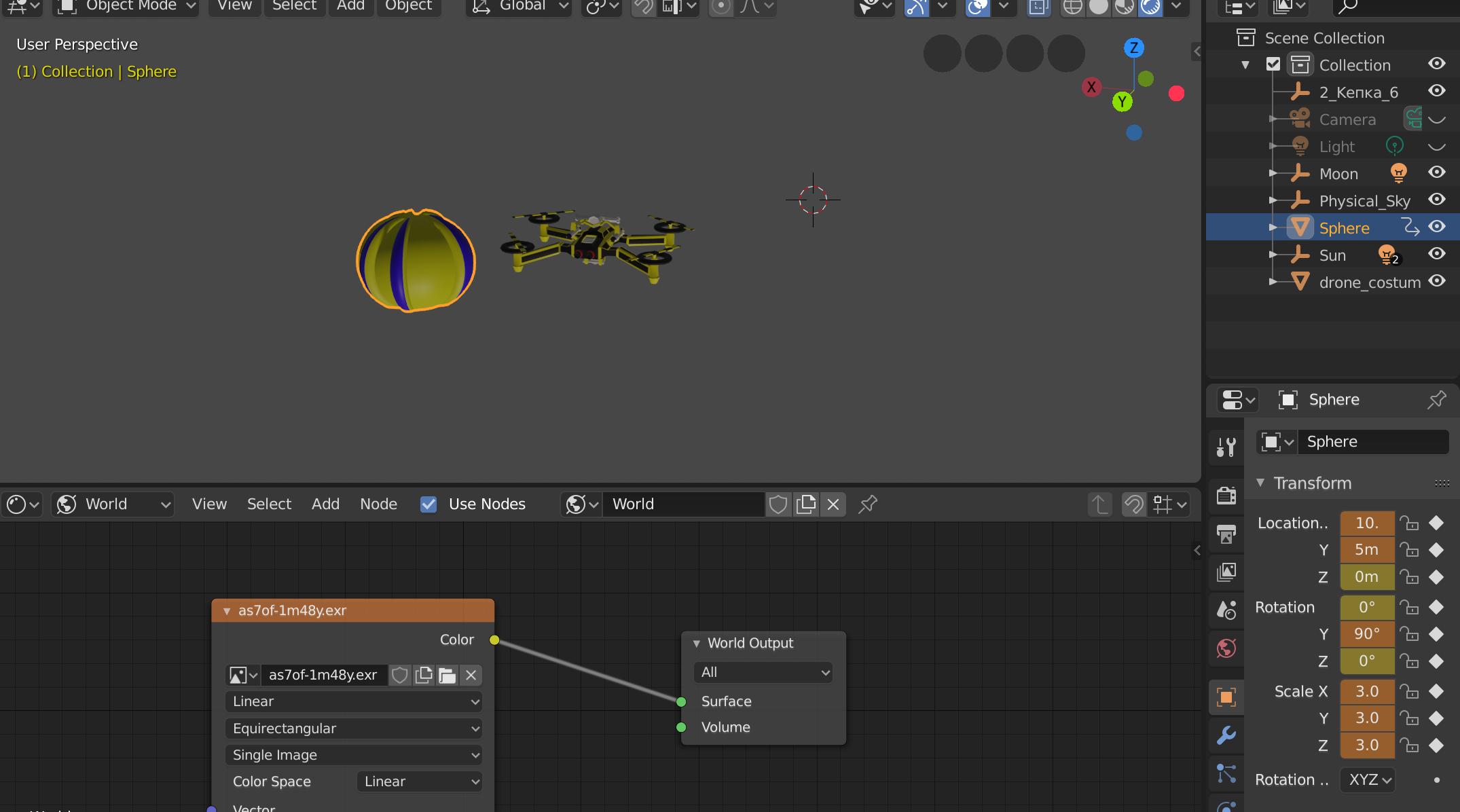1460x812 pixels.
Task: Toggle the Use Nodes checkbox
Action: (428, 504)
